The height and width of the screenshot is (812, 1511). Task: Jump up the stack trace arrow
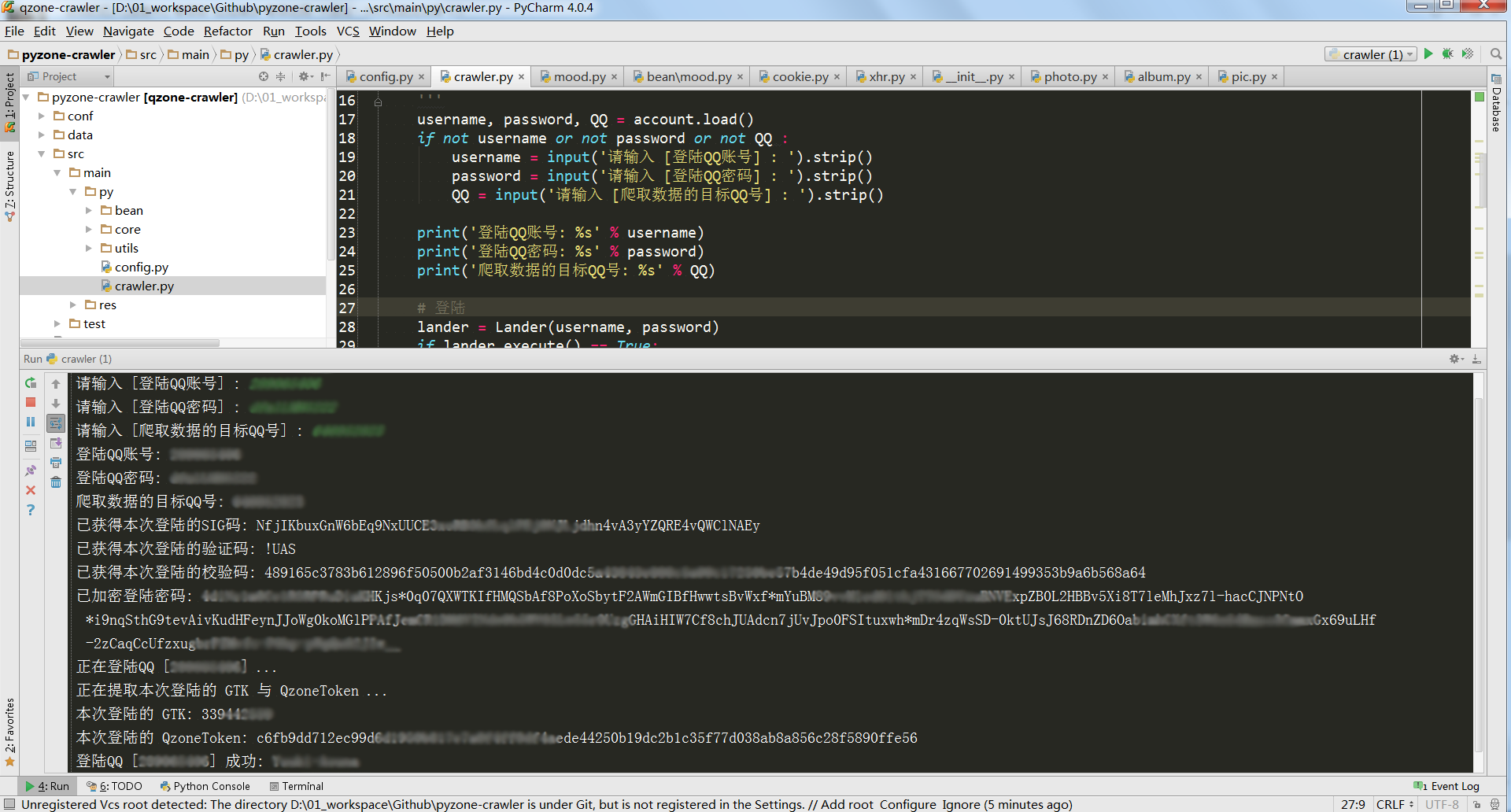(56, 383)
